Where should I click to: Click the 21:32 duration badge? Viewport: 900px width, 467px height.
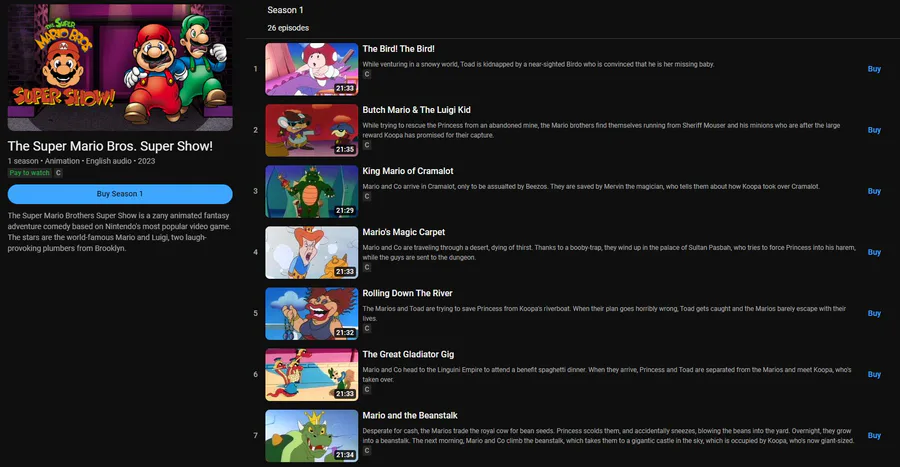(x=344, y=333)
